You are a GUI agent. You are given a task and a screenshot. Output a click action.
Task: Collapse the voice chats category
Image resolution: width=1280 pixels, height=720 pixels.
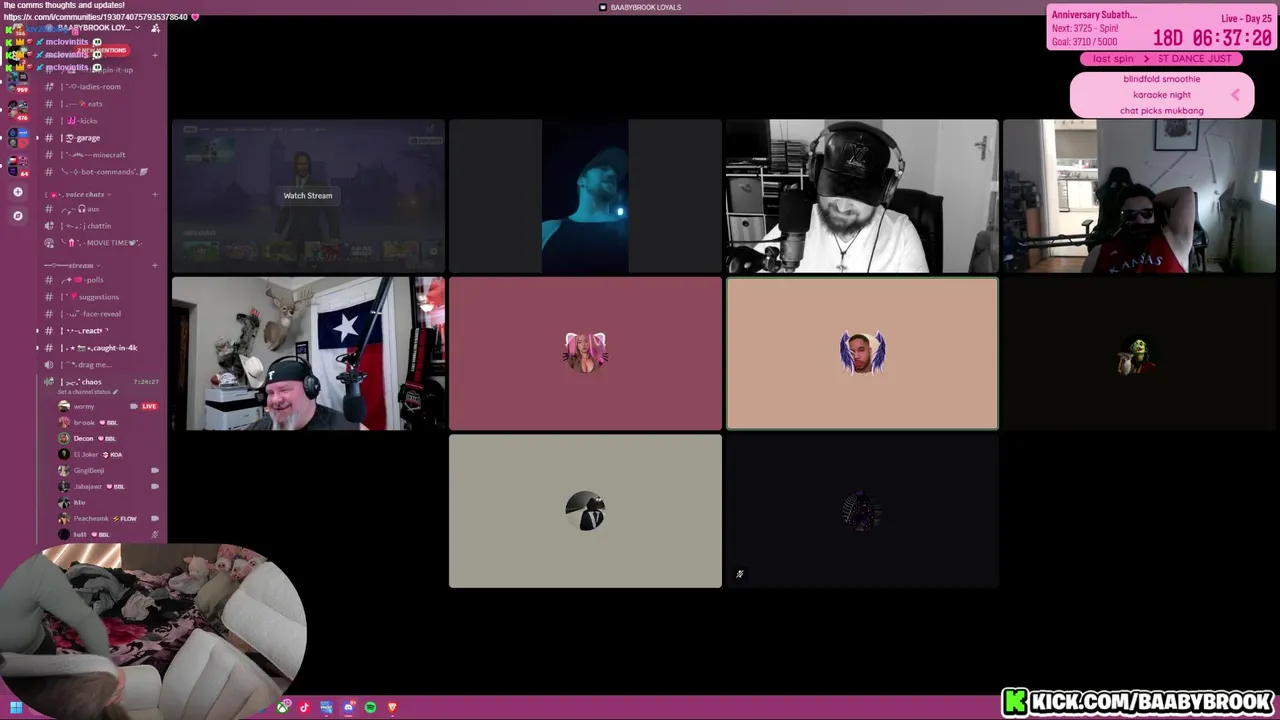pyautogui.click(x=80, y=194)
